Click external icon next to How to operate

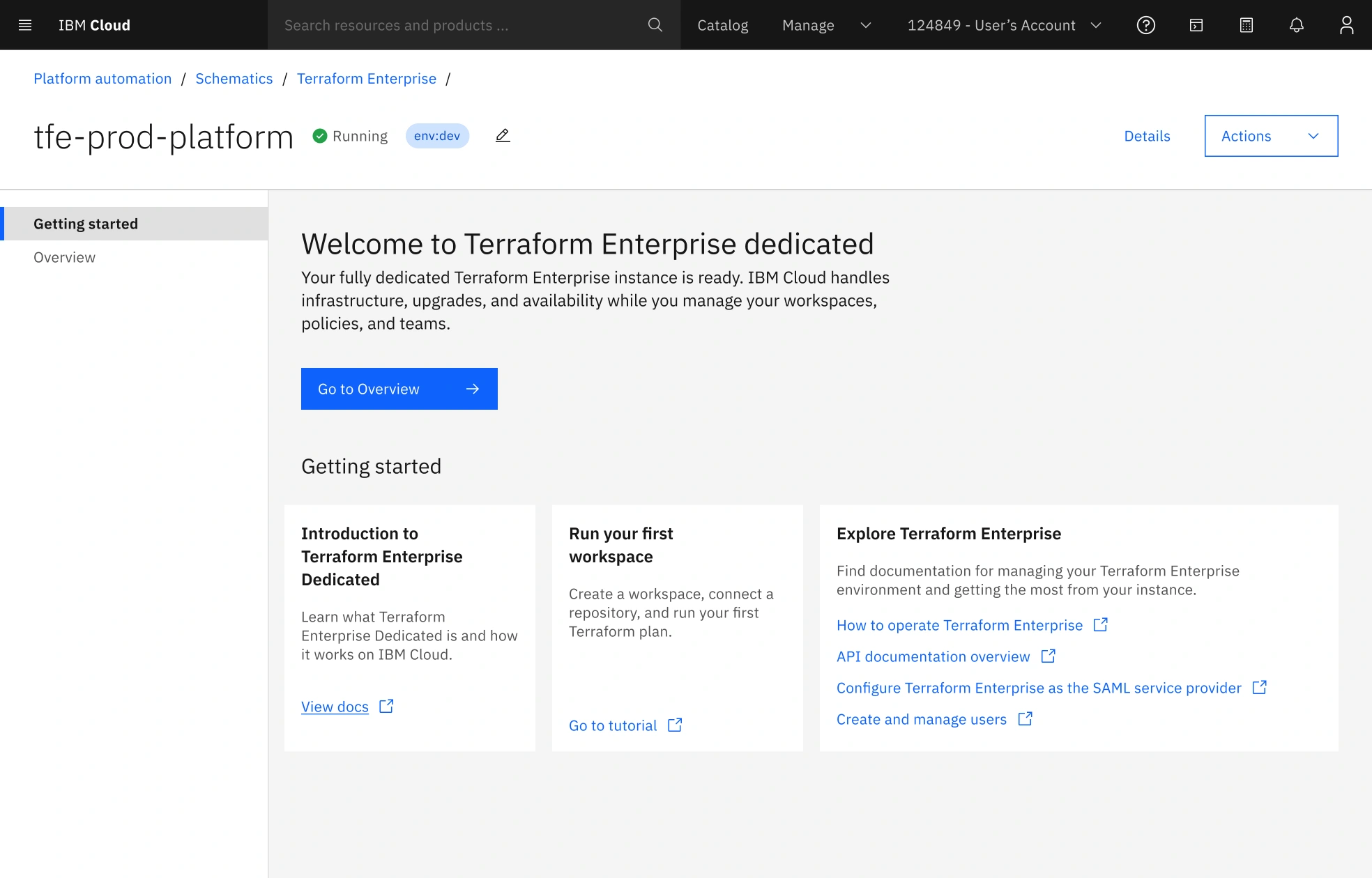tap(1101, 625)
